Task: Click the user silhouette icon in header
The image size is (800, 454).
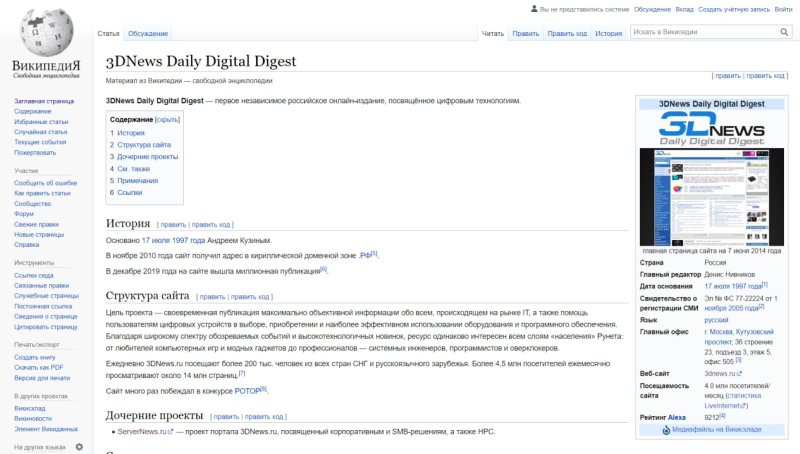Action: click(534, 9)
